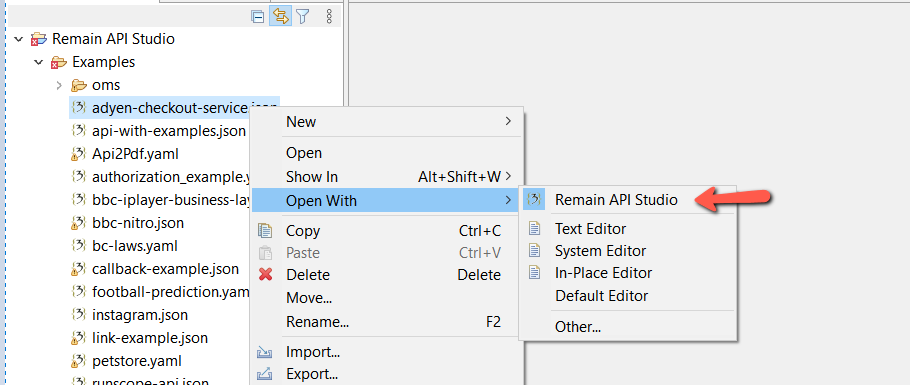The image size is (910, 385).
Task: Open the View Menu three-dots icon
Action: 330,16
